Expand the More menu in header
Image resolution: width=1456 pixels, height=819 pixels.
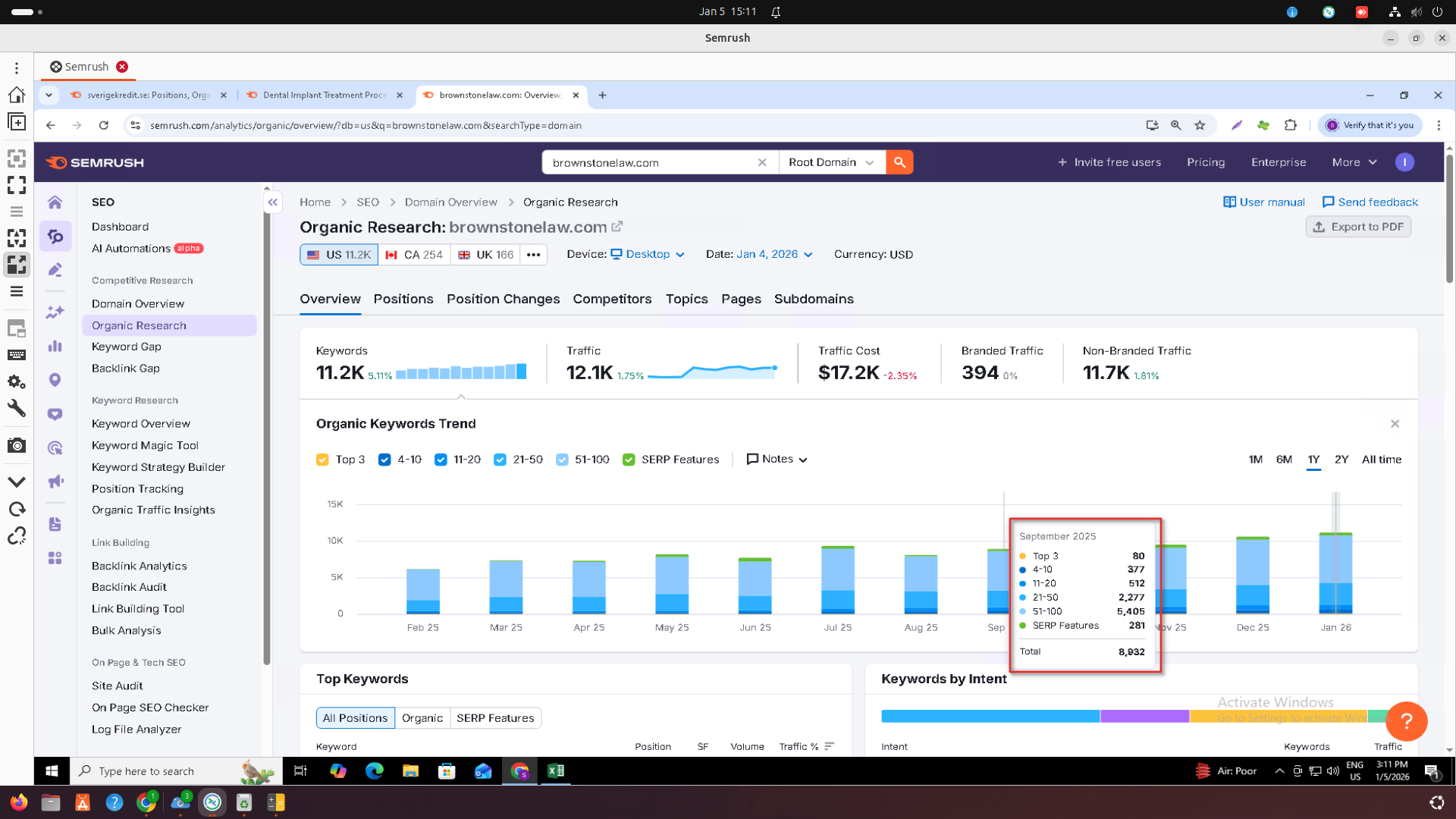[x=1354, y=162]
